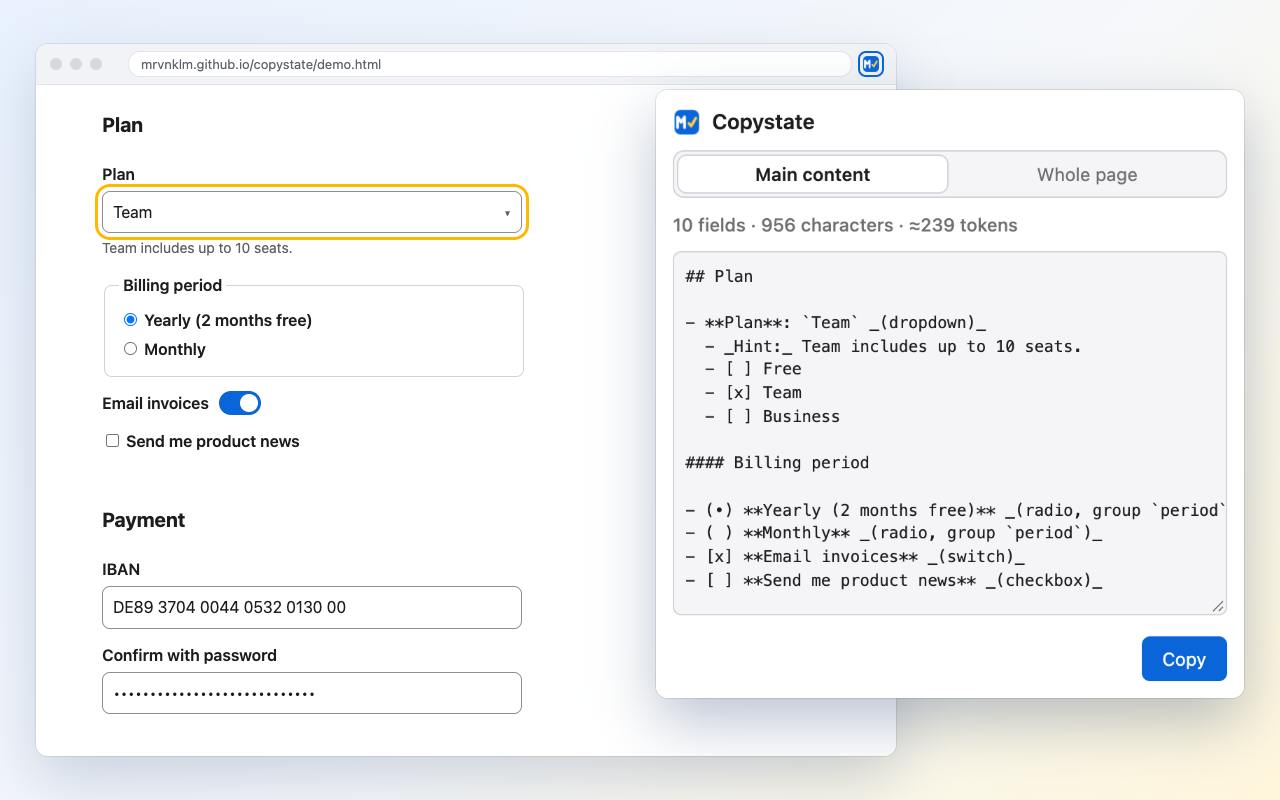Click the text area resize handle corner
Image resolution: width=1280 pixels, height=800 pixels.
click(1218, 606)
